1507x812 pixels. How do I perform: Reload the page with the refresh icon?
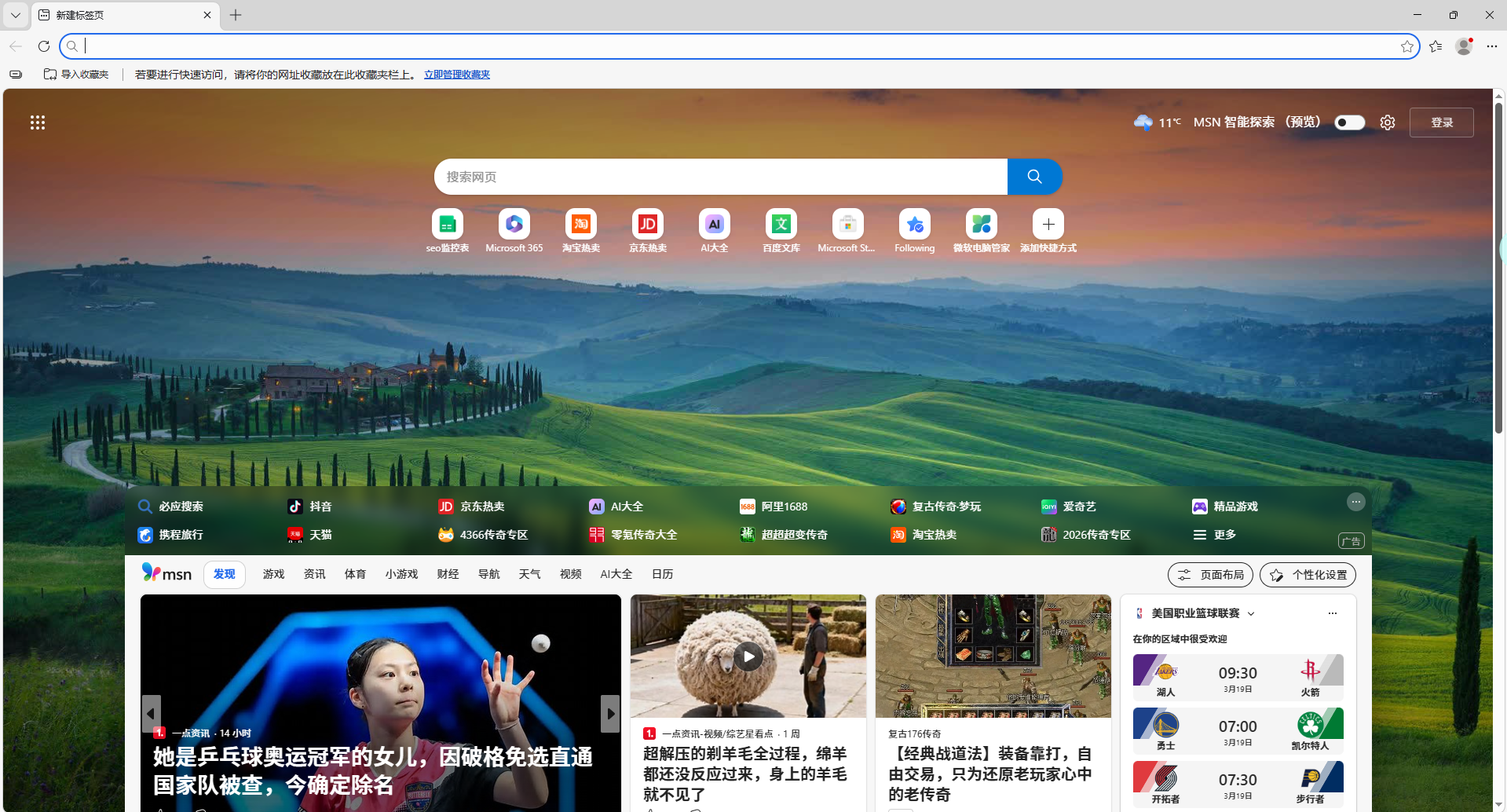coord(44,46)
